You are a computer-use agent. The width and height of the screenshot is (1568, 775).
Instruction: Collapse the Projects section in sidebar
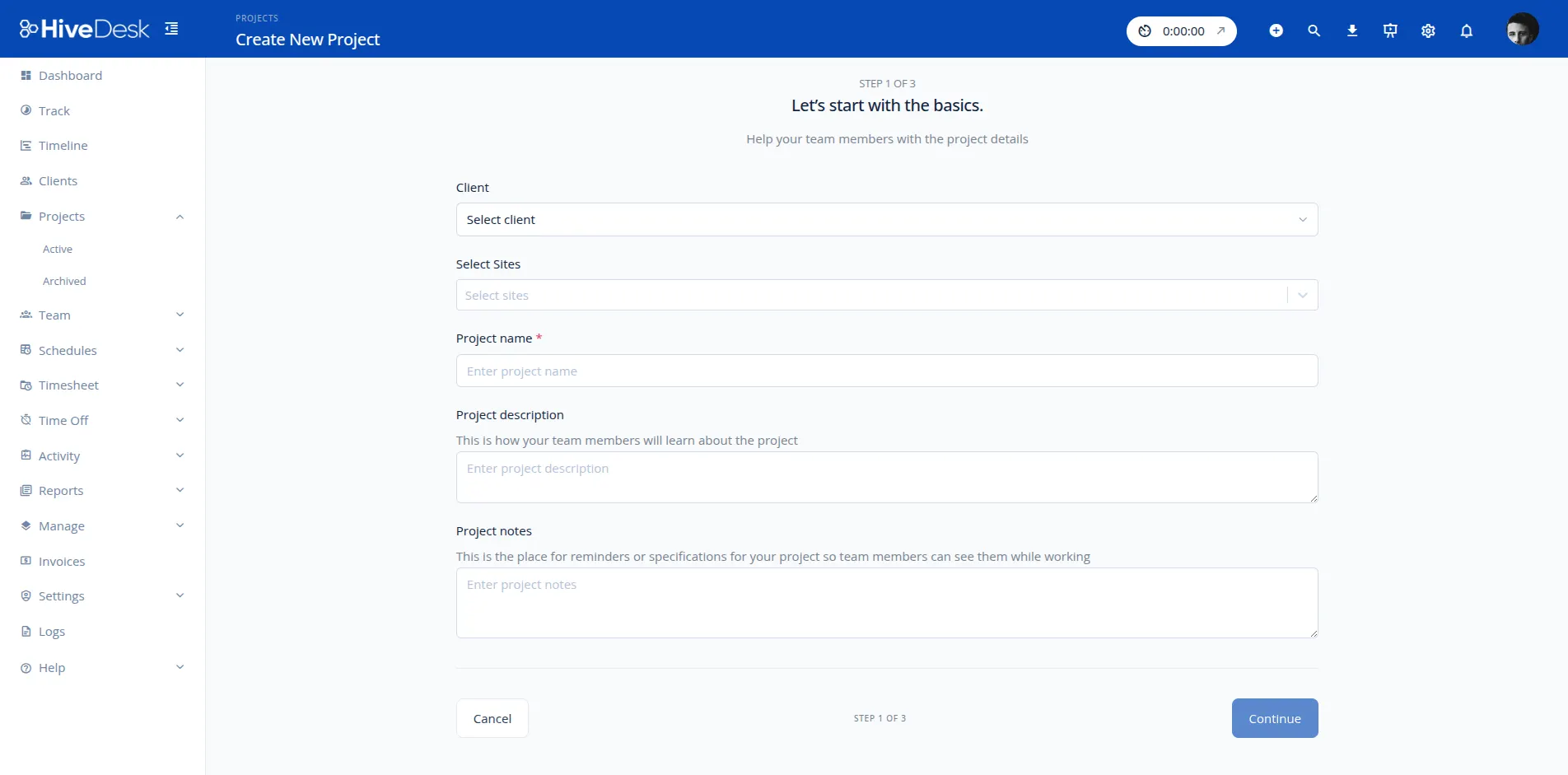(180, 217)
